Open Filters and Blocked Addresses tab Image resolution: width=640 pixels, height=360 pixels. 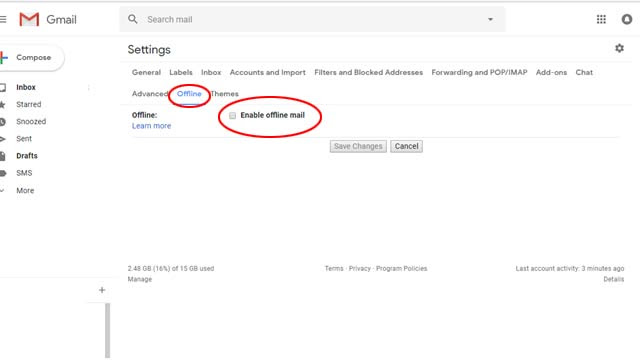coord(369,72)
